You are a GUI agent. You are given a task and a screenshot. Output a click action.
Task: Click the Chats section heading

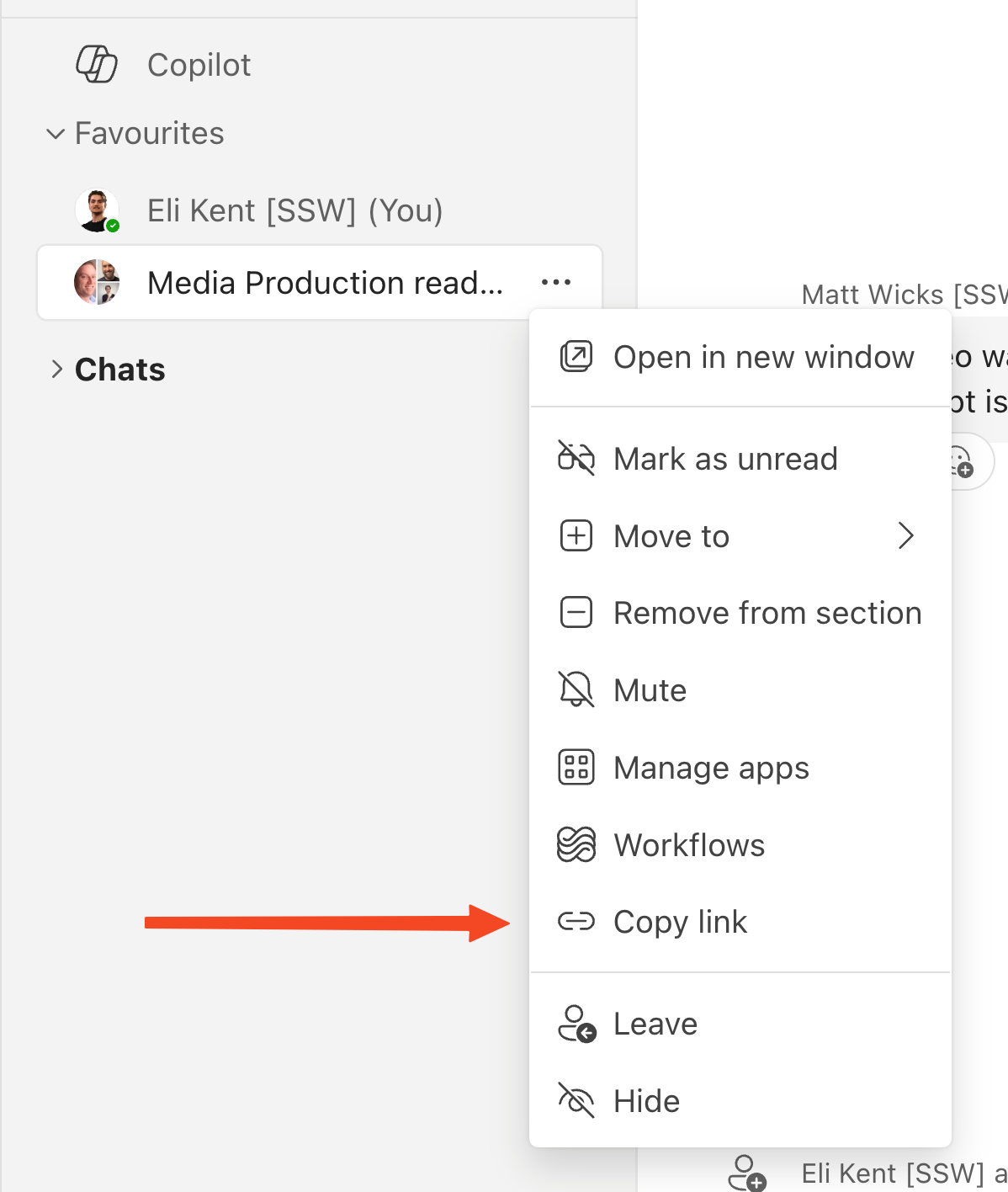coord(120,370)
